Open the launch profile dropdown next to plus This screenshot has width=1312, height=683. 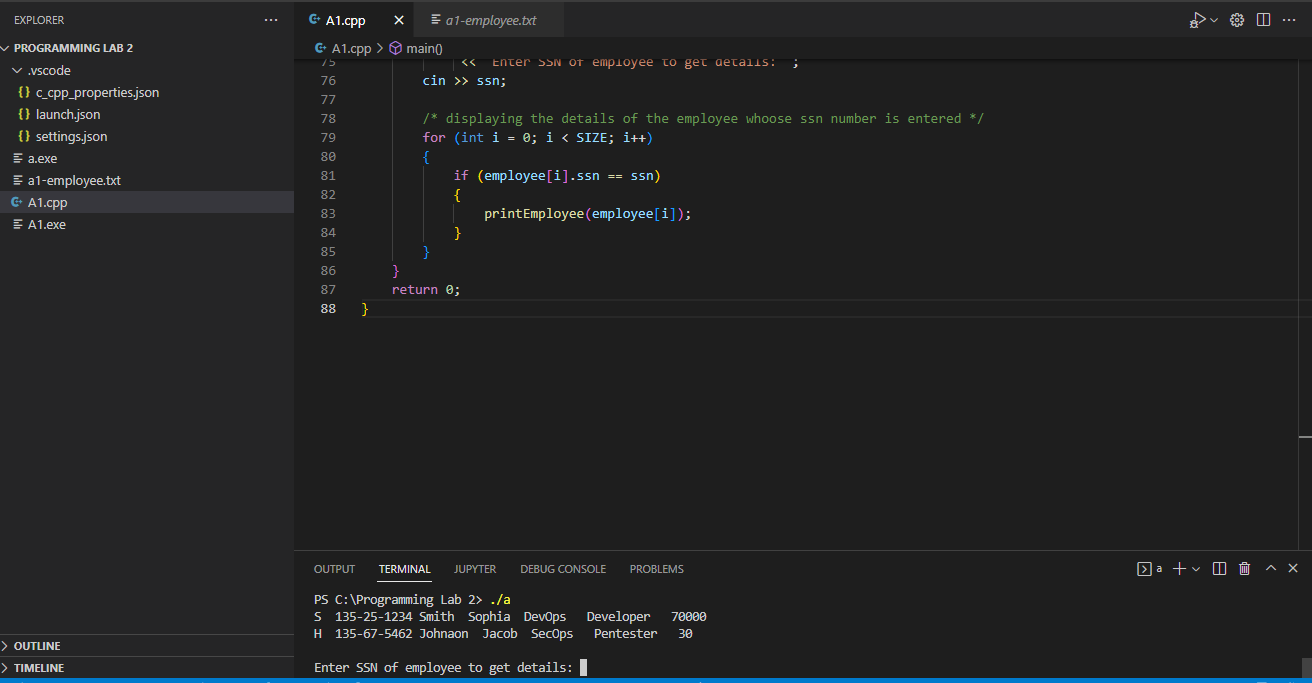click(1196, 569)
